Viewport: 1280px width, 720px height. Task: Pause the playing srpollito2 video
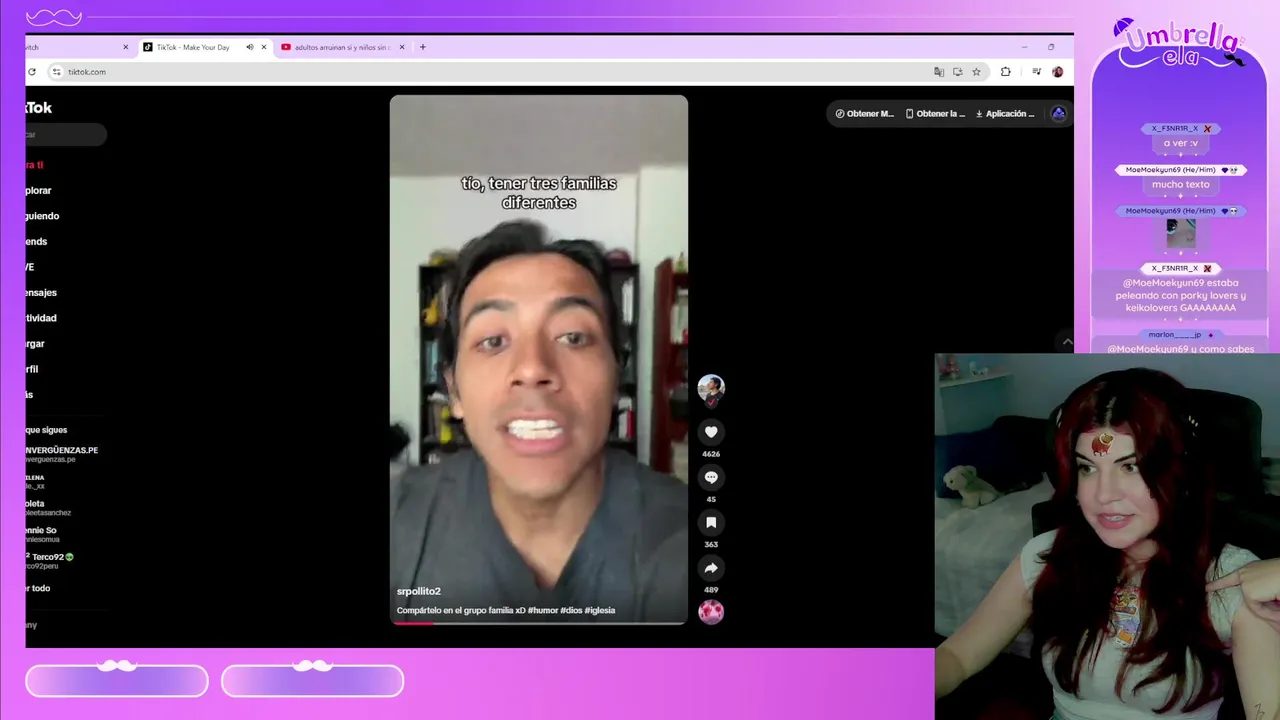(x=539, y=360)
